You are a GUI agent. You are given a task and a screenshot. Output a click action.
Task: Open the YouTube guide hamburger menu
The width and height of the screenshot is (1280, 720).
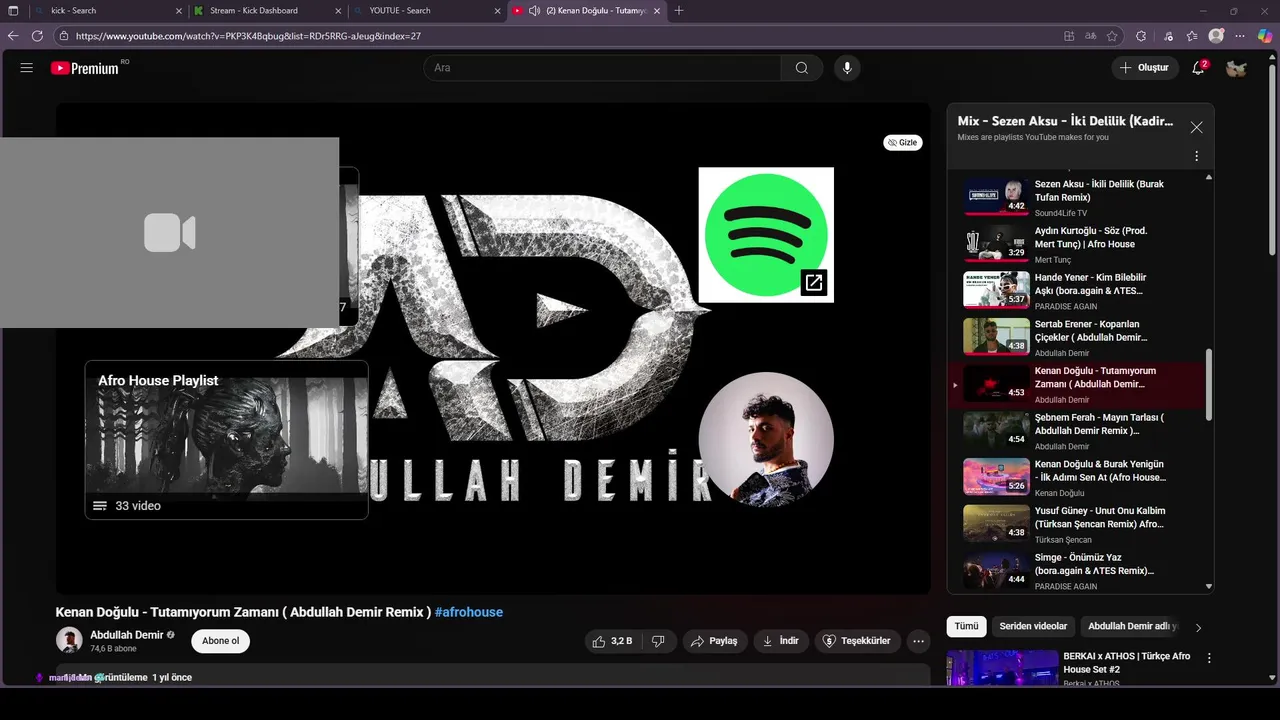[x=27, y=68]
